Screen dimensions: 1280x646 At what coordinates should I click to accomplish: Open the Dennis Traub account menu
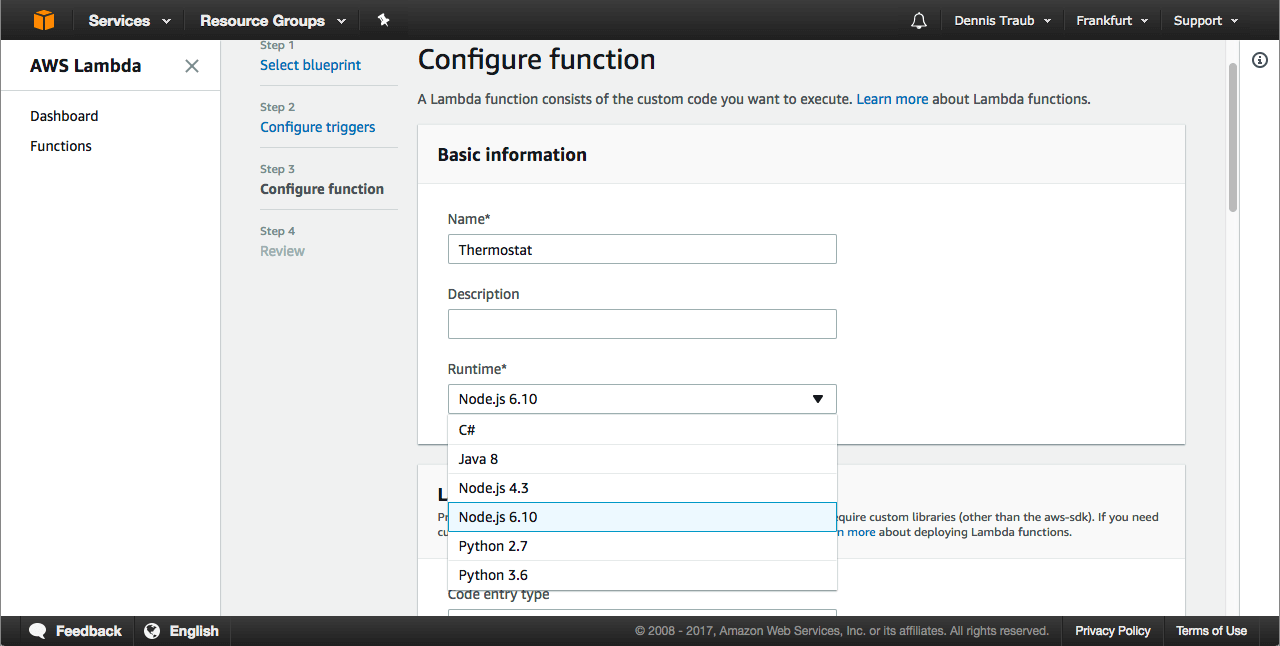tap(1002, 21)
